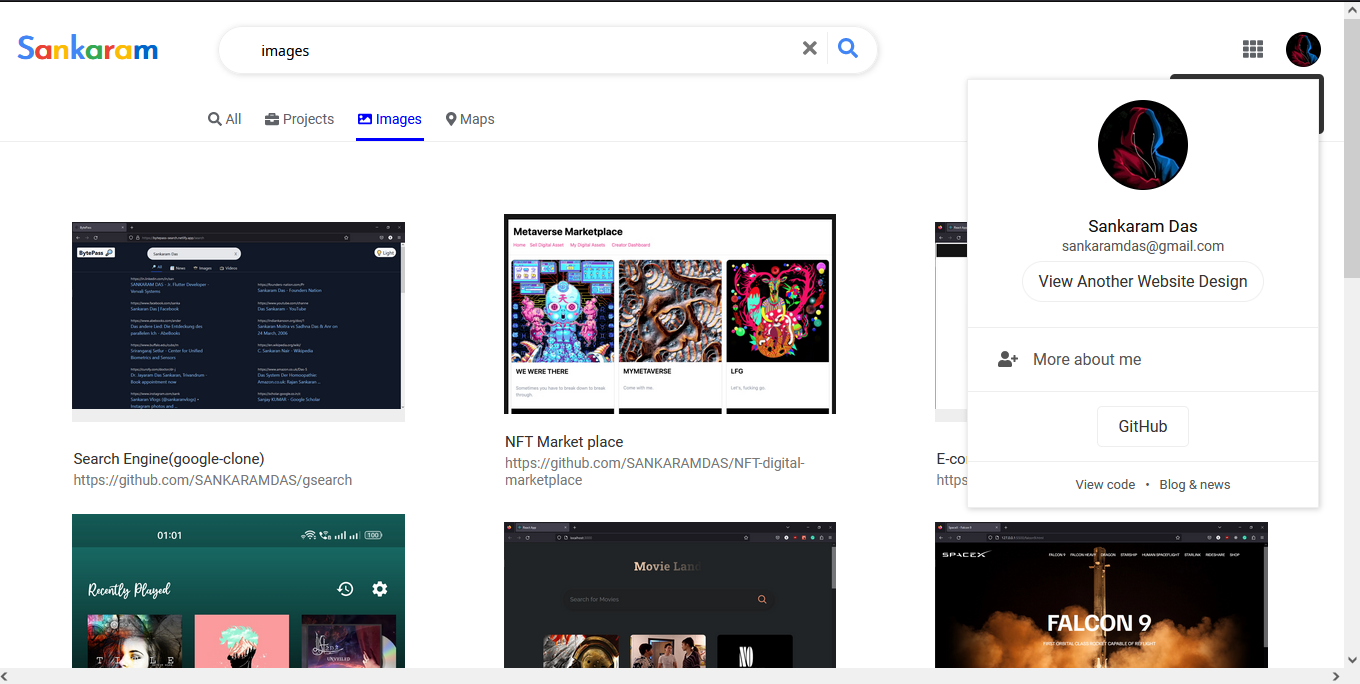Open the Projects tab

coord(299,118)
